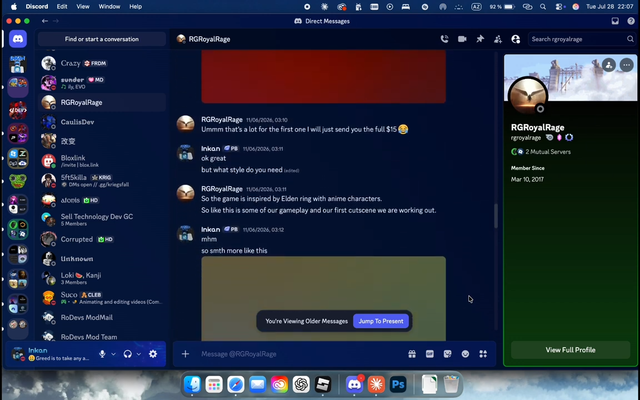
Task: Open the more options menu on profile
Action: coord(627,64)
